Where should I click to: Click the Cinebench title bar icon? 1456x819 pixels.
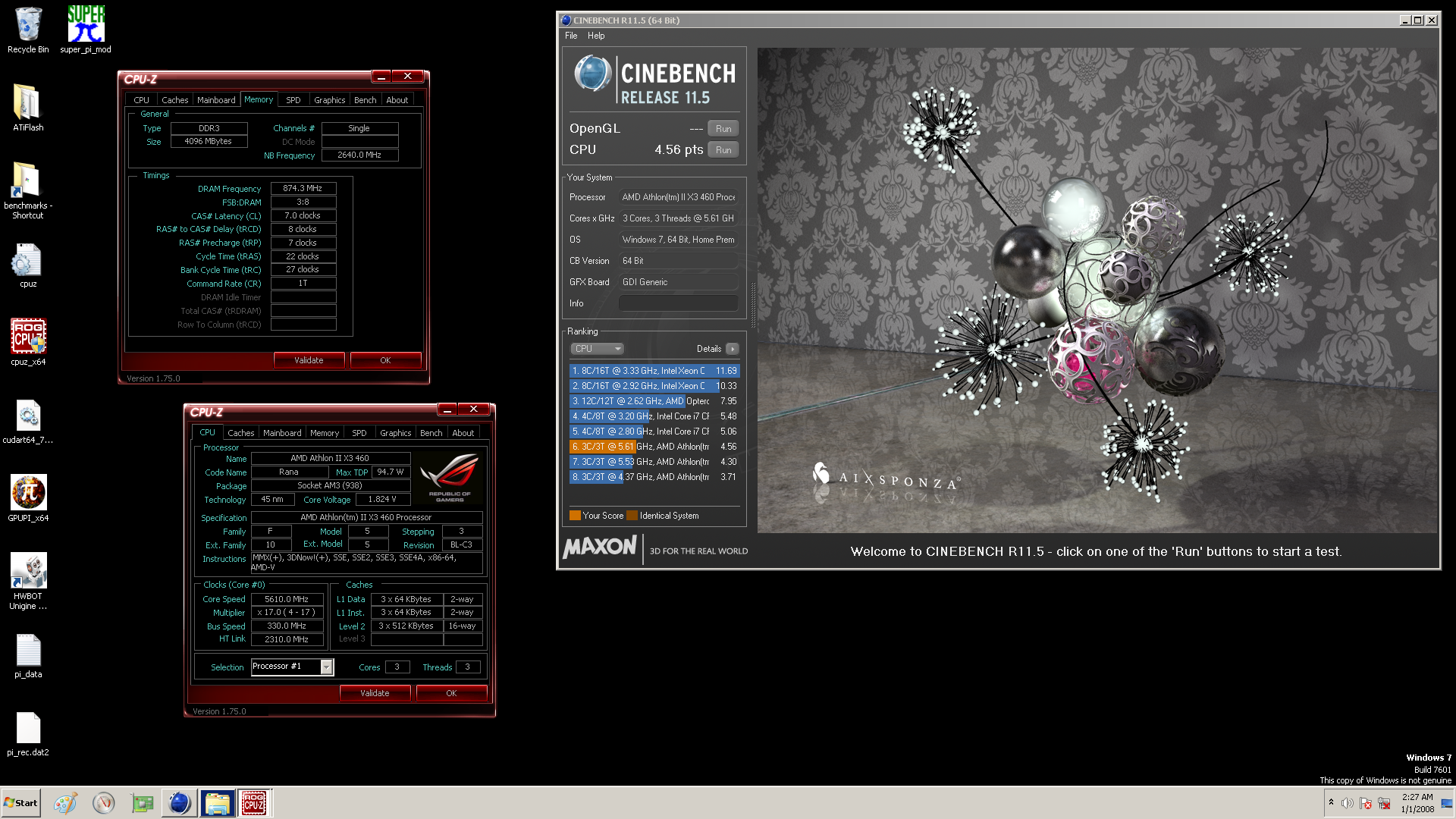566,20
